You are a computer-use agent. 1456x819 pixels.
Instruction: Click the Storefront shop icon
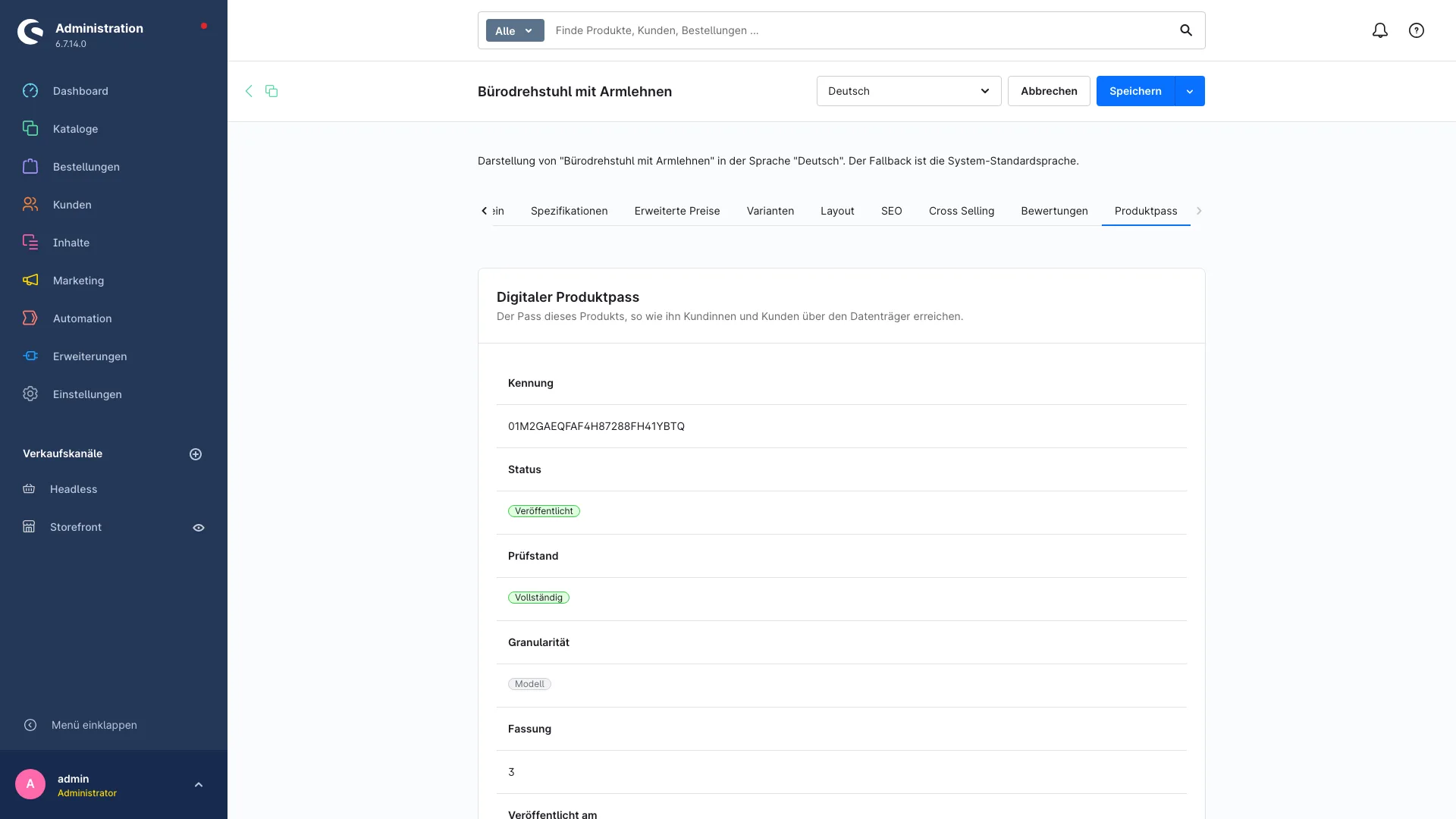(x=29, y=527)
